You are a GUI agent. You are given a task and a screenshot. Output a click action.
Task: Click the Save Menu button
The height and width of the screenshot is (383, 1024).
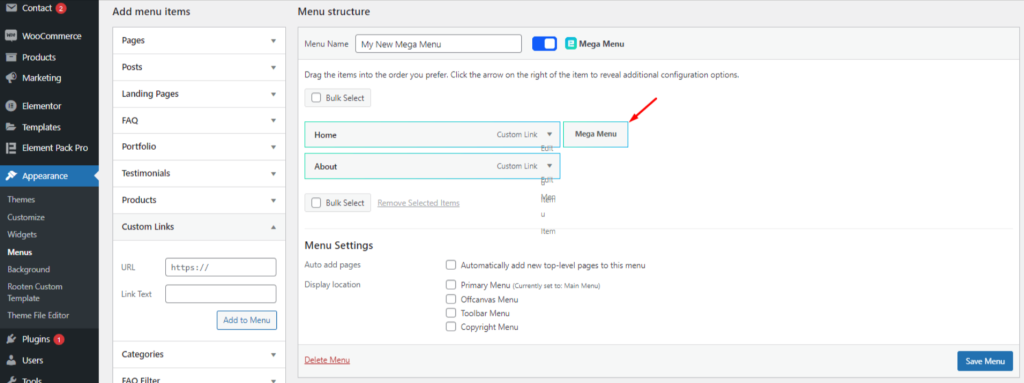985,361
